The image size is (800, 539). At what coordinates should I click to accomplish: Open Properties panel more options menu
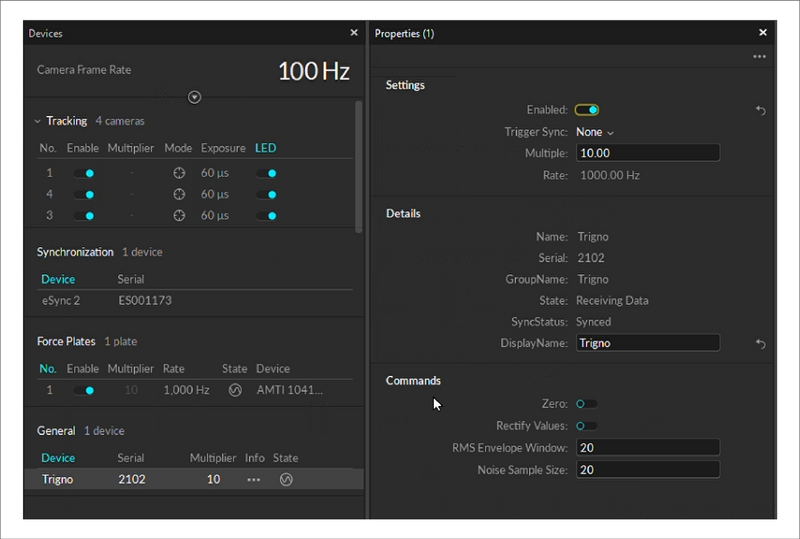point(759,57)
